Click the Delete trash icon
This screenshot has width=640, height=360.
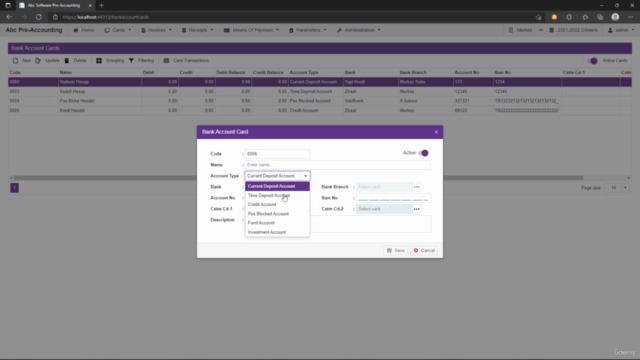point(67,60)
